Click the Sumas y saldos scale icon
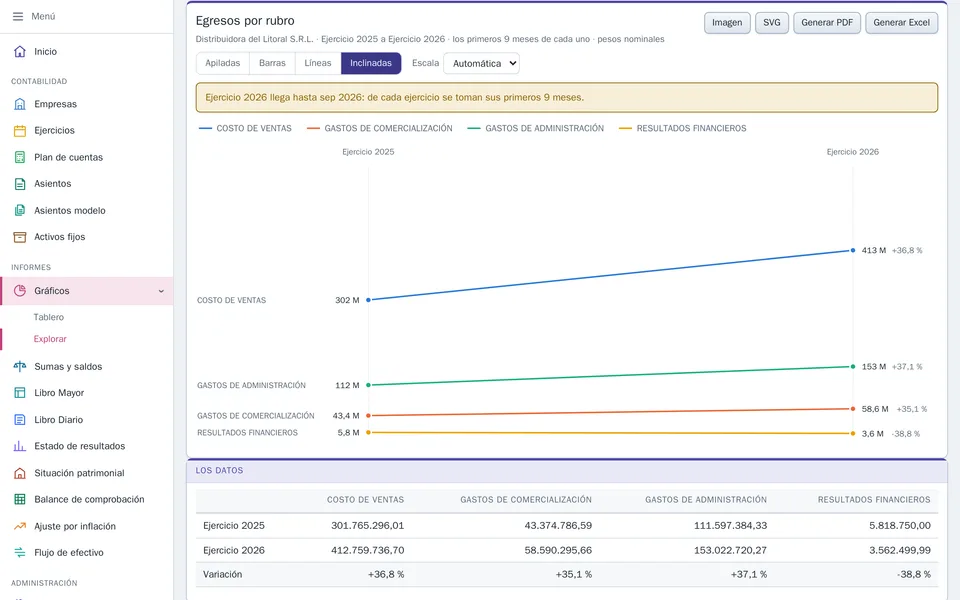This screenshot has width=960, height=600. 20,367
